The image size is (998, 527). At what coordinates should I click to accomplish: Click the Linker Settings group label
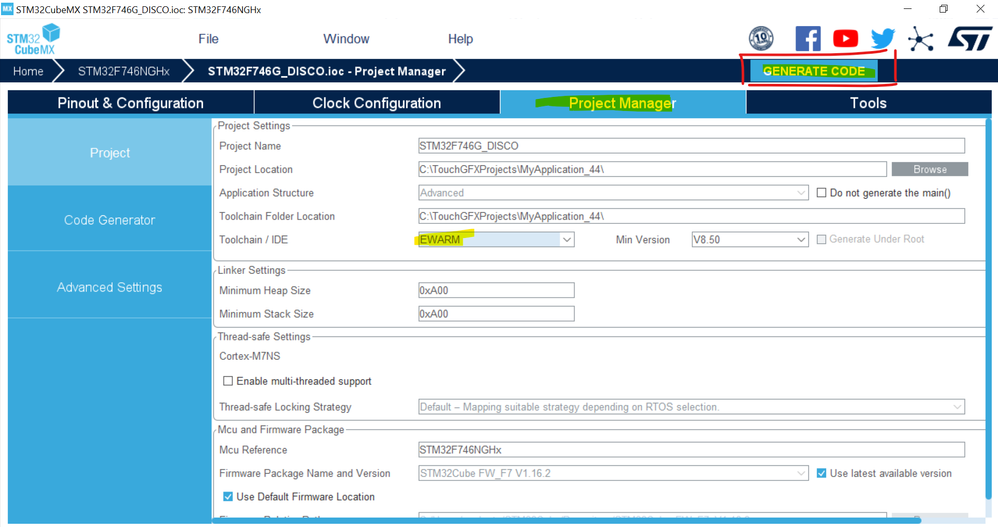point(251,270)
